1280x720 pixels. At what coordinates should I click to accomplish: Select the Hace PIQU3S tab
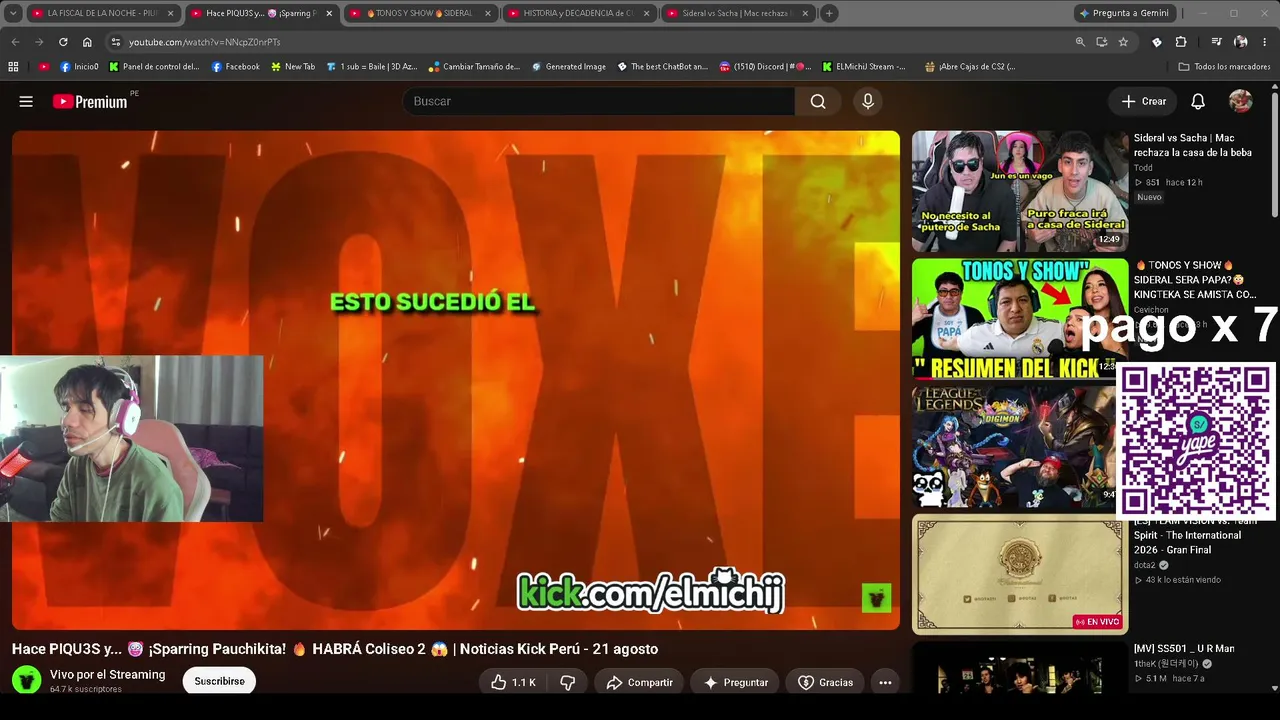tap(261, 13)
